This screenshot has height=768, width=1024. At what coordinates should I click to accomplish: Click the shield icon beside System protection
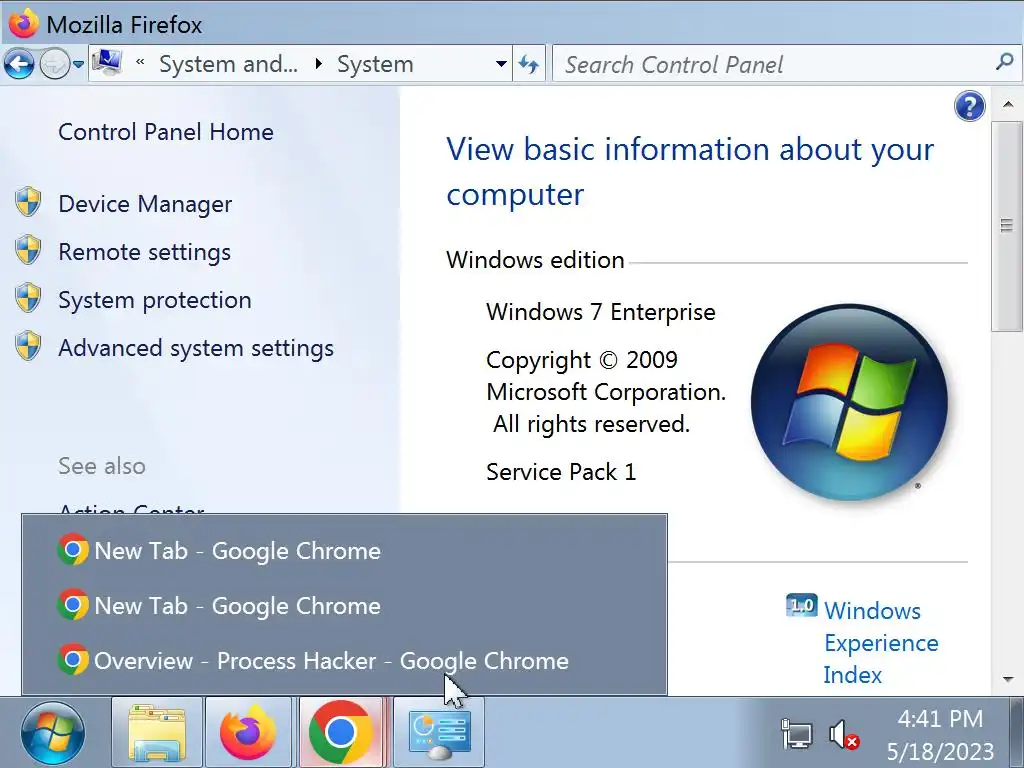coord(28,298)
